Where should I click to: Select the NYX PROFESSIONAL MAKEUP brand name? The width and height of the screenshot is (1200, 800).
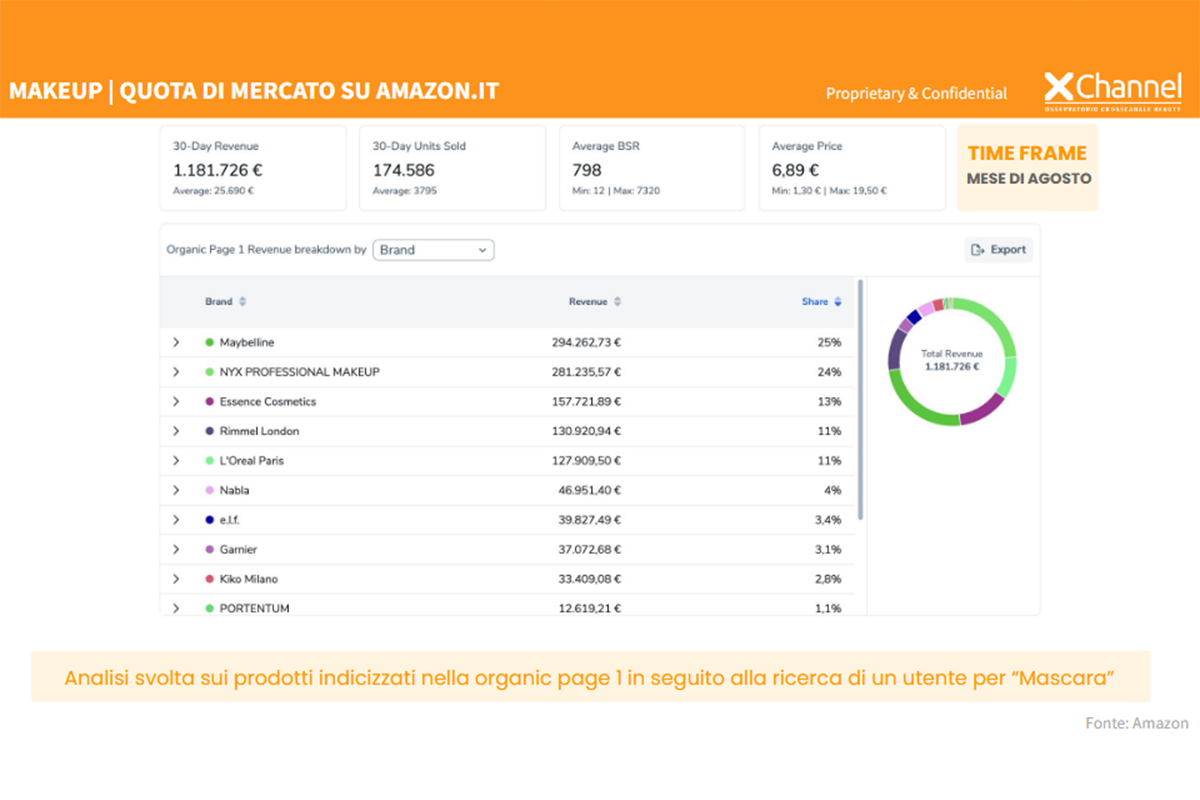click(x=300, y=372)
